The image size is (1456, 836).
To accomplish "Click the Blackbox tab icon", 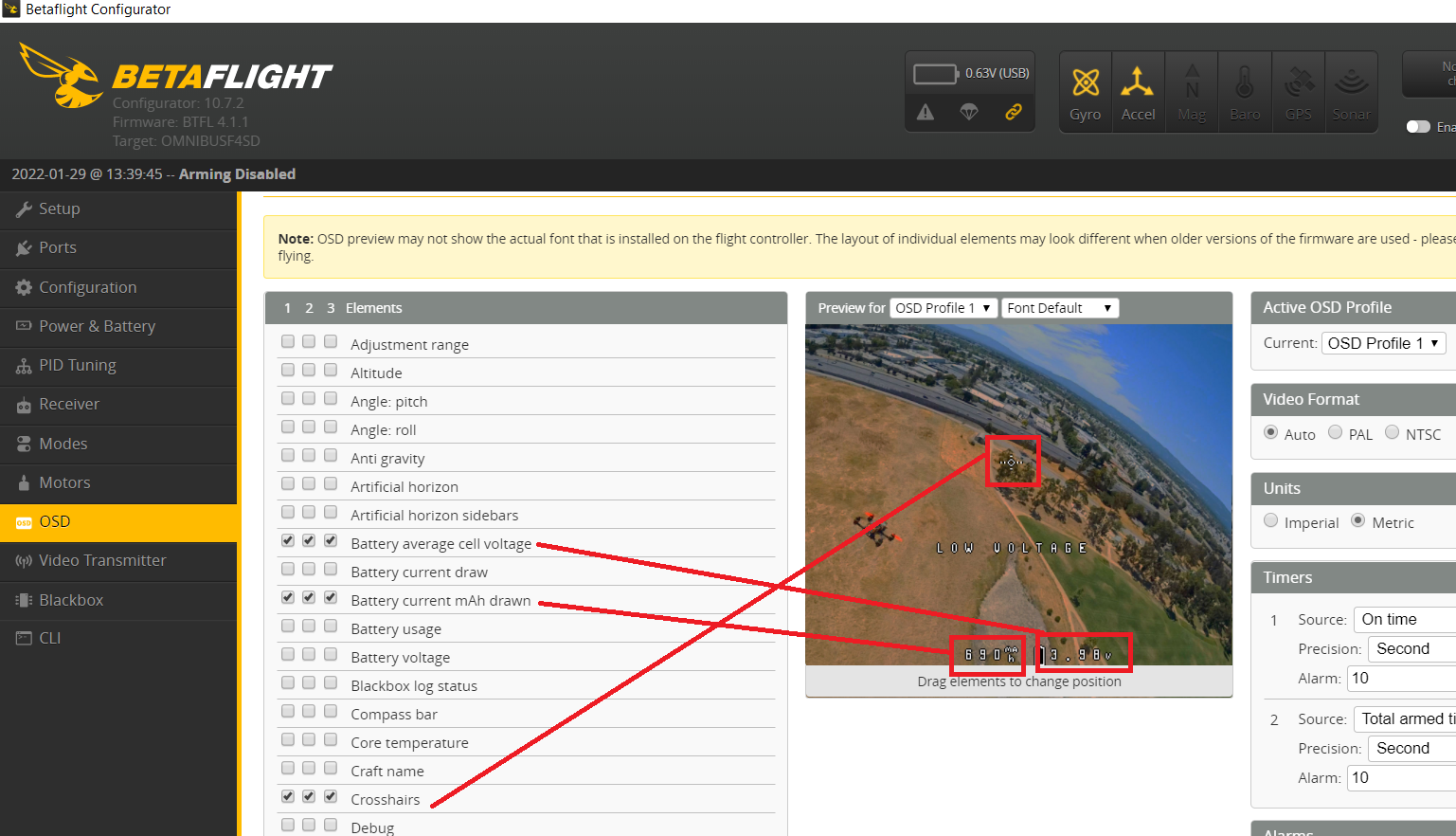I will (24, 600).
